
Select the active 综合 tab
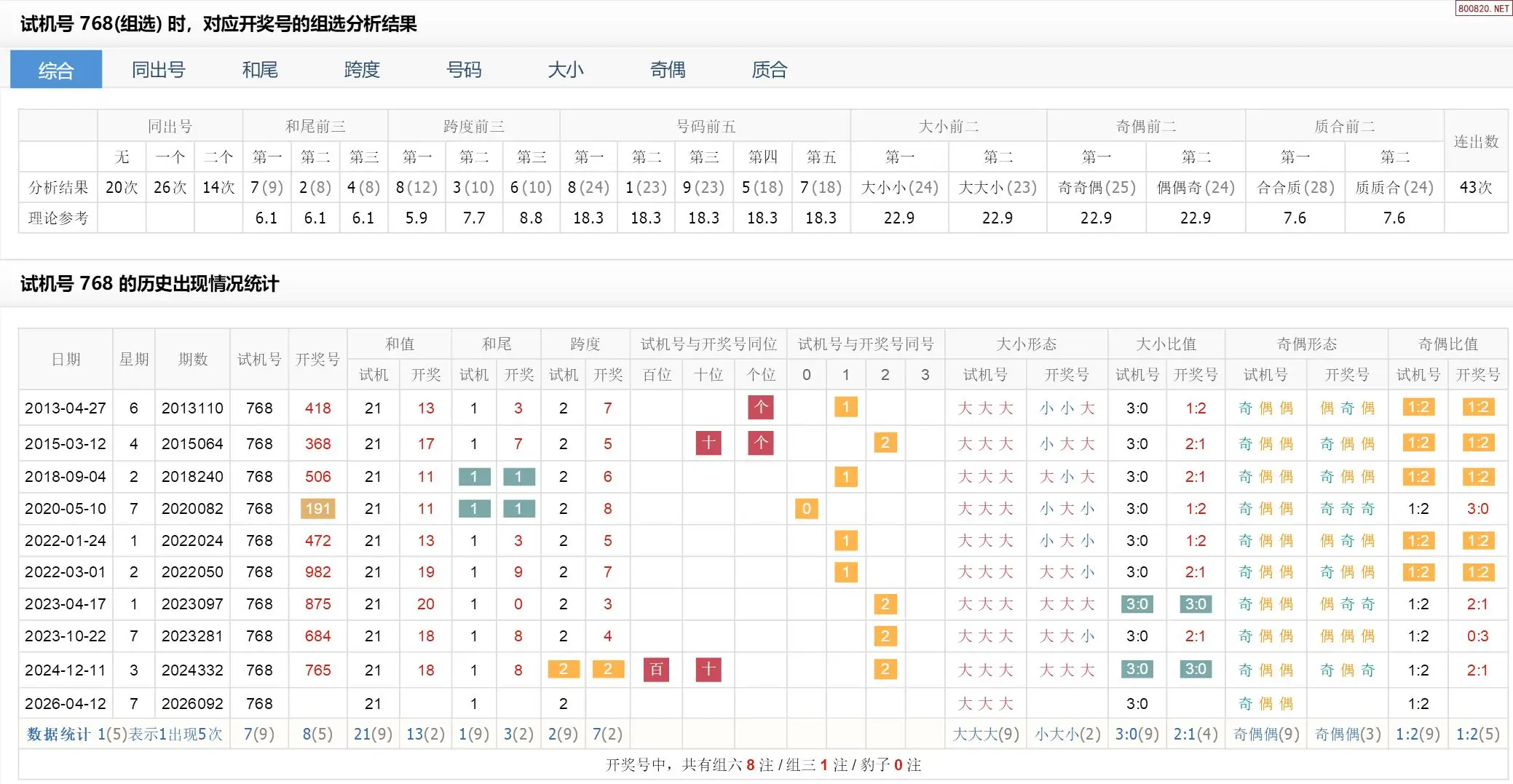[56, 70]
